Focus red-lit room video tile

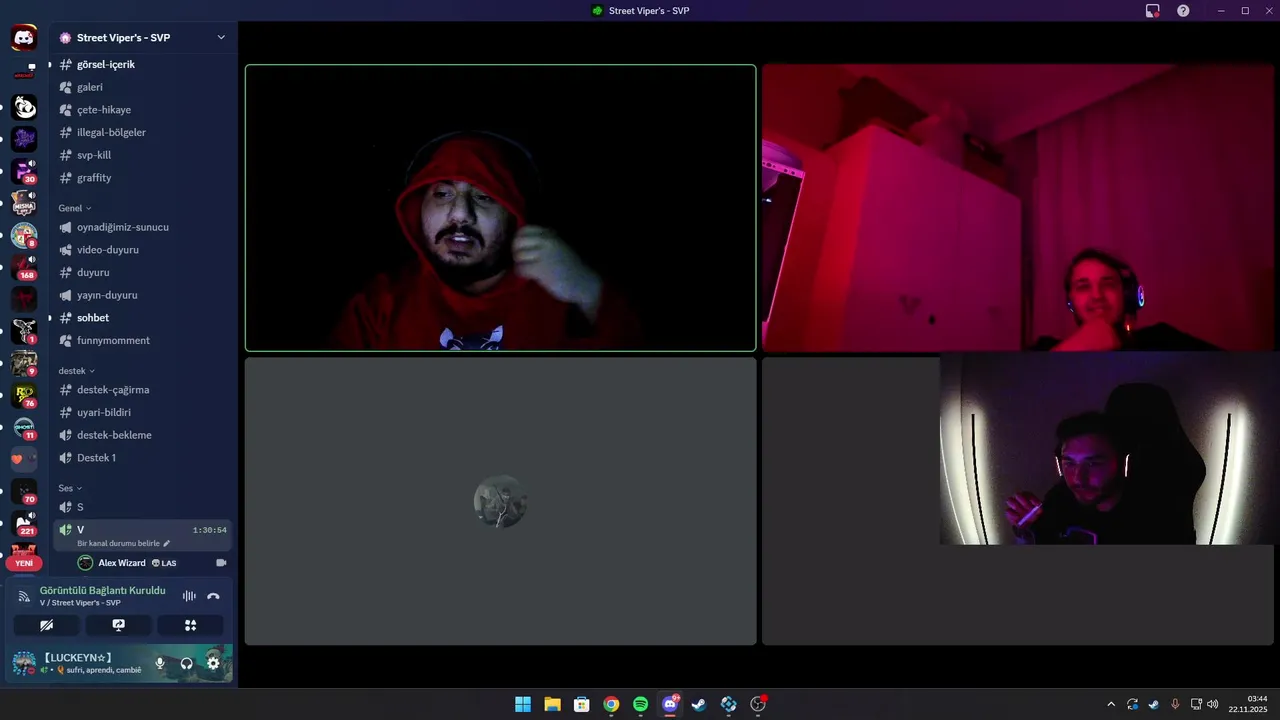point(1019,208)
